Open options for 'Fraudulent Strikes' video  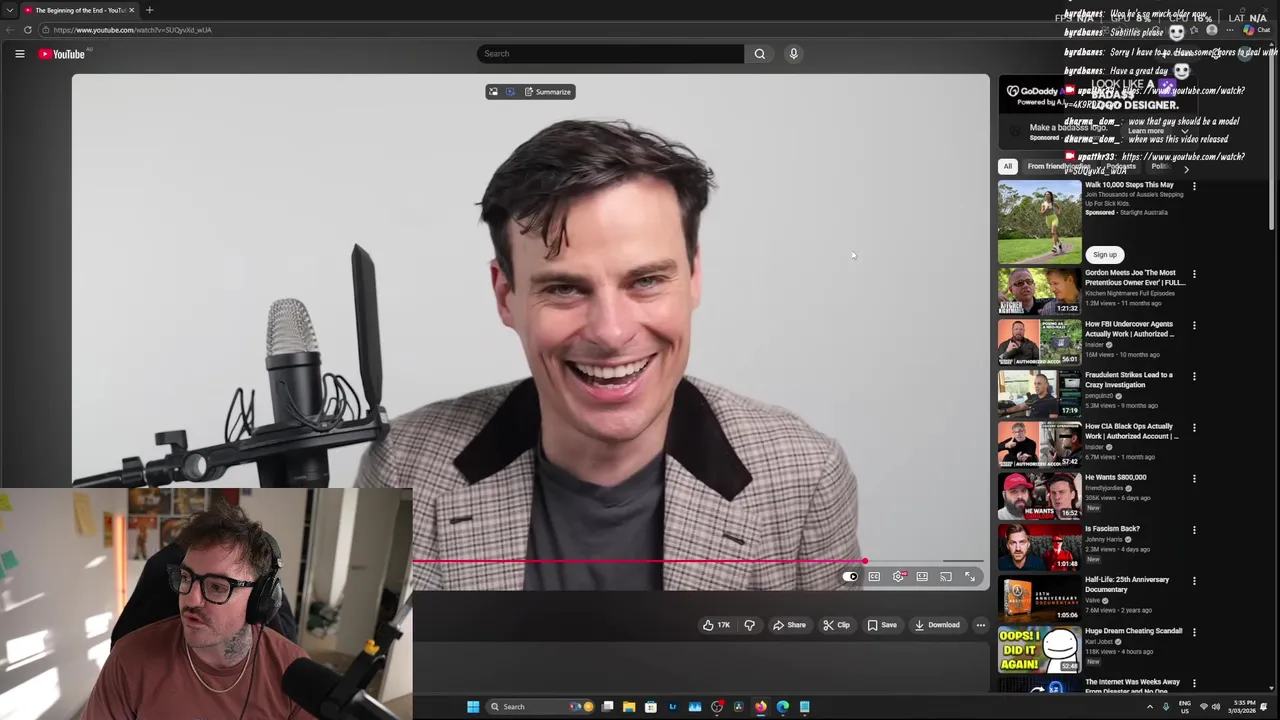tap(1194, 376)
